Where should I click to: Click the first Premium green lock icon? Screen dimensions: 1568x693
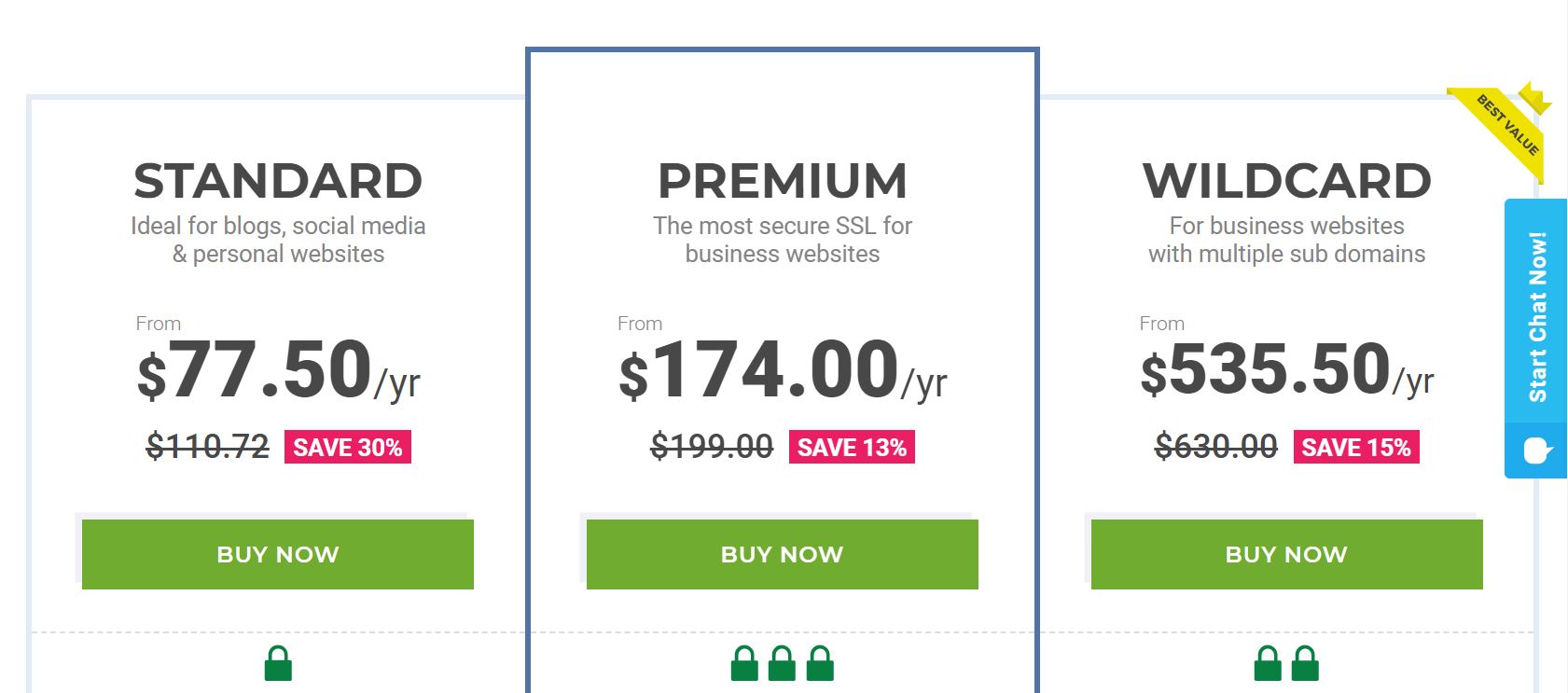click(x=744, y=663)
